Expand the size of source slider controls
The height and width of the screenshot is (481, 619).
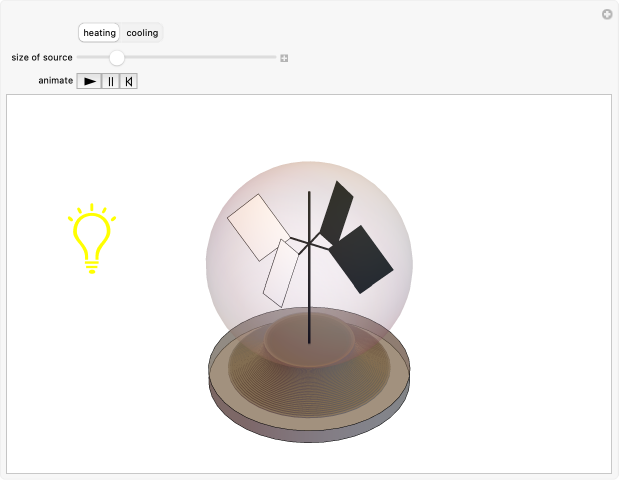click(284, 58)
